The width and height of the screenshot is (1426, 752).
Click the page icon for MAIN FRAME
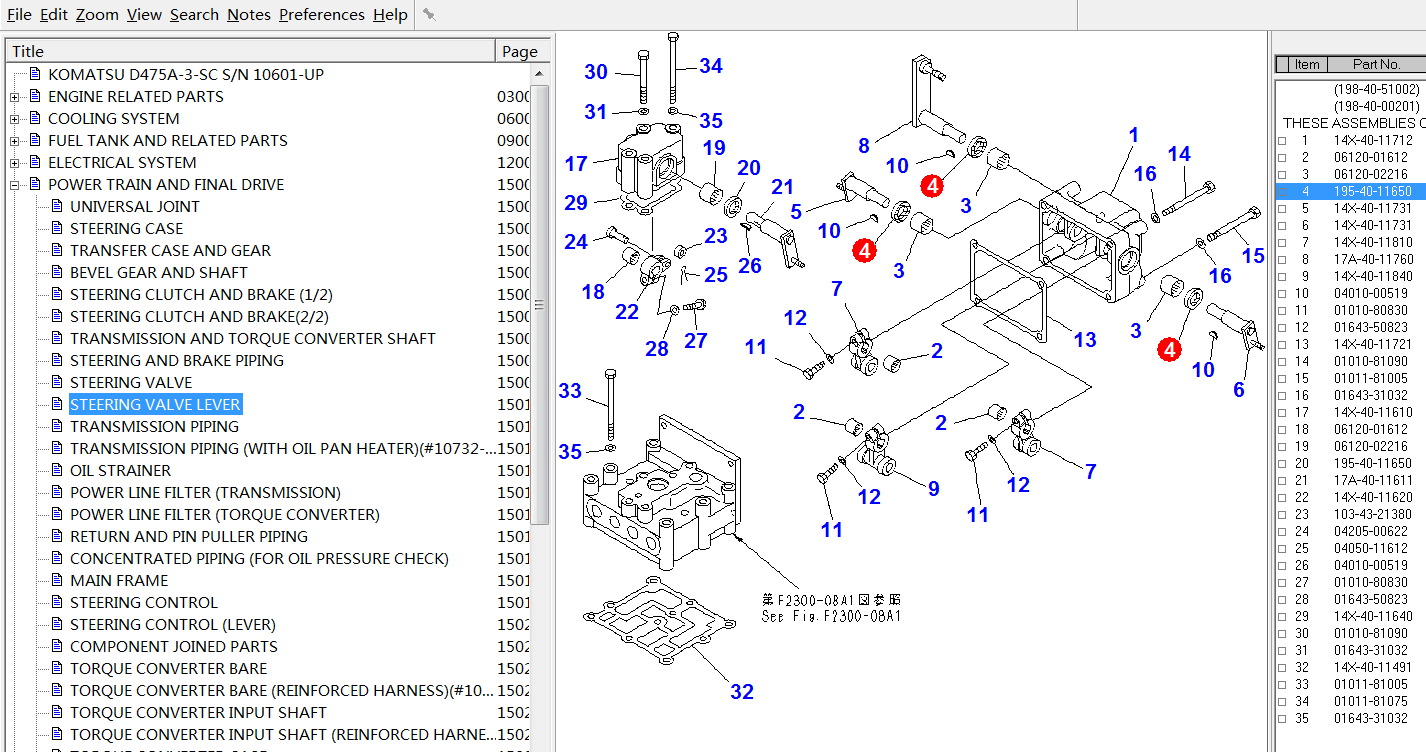point(57,580)
